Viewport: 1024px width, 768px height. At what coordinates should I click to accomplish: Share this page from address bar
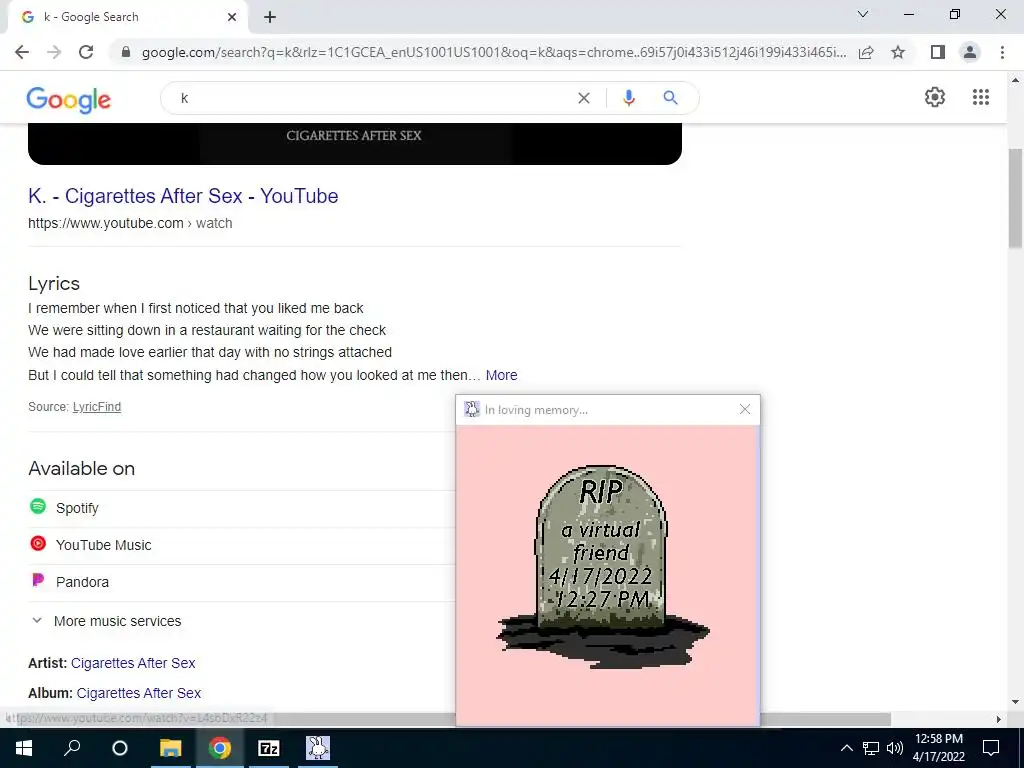866,52
